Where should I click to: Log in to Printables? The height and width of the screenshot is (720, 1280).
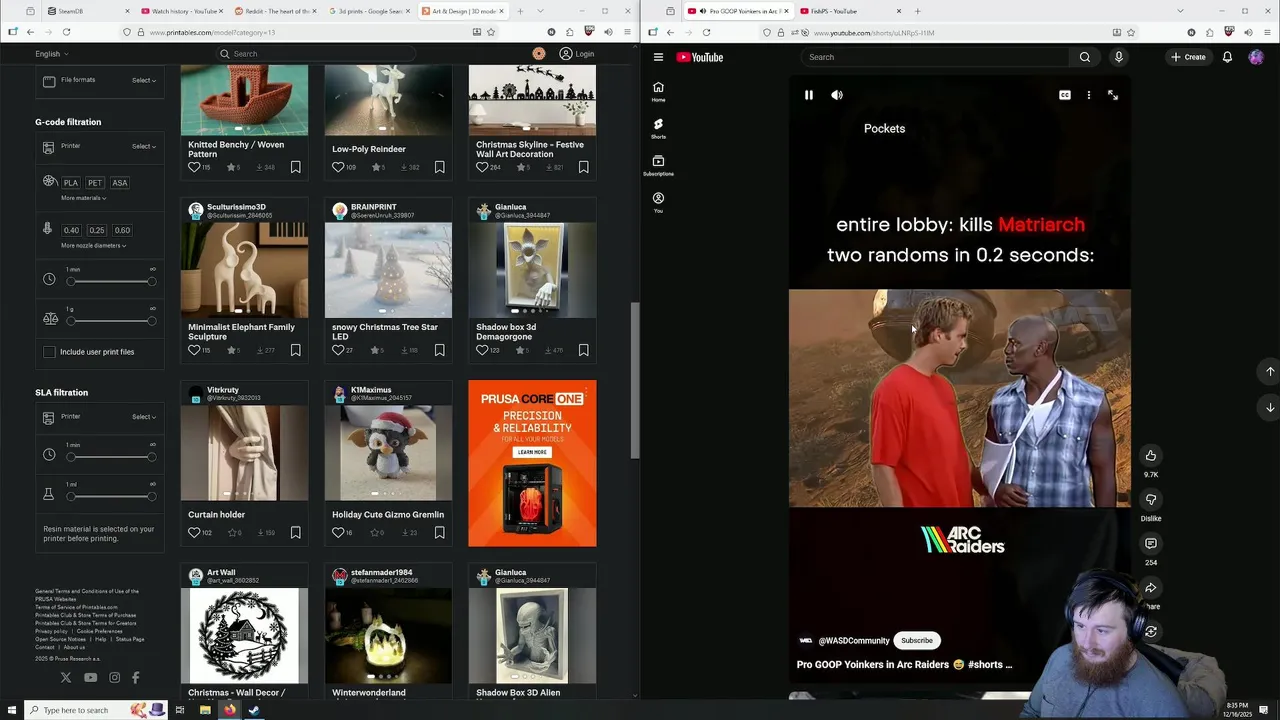[x=577, y=54]
